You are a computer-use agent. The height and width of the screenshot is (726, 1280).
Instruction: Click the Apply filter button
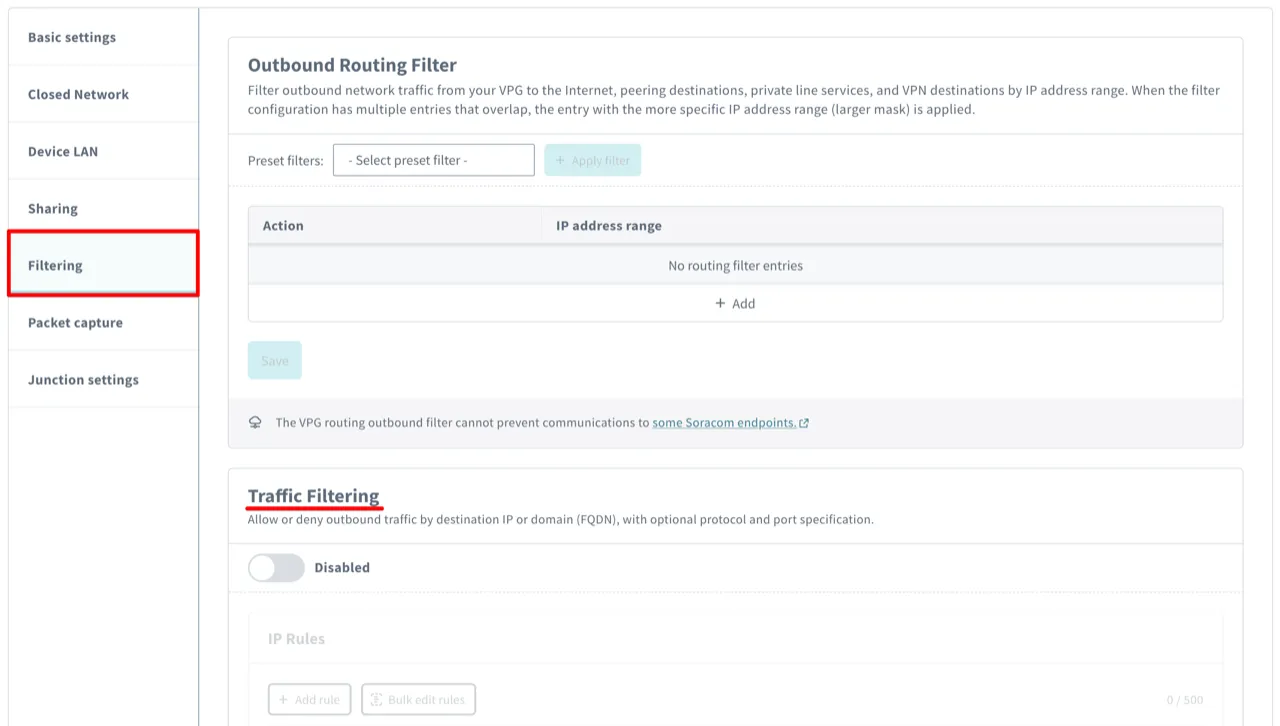point(593,160)
